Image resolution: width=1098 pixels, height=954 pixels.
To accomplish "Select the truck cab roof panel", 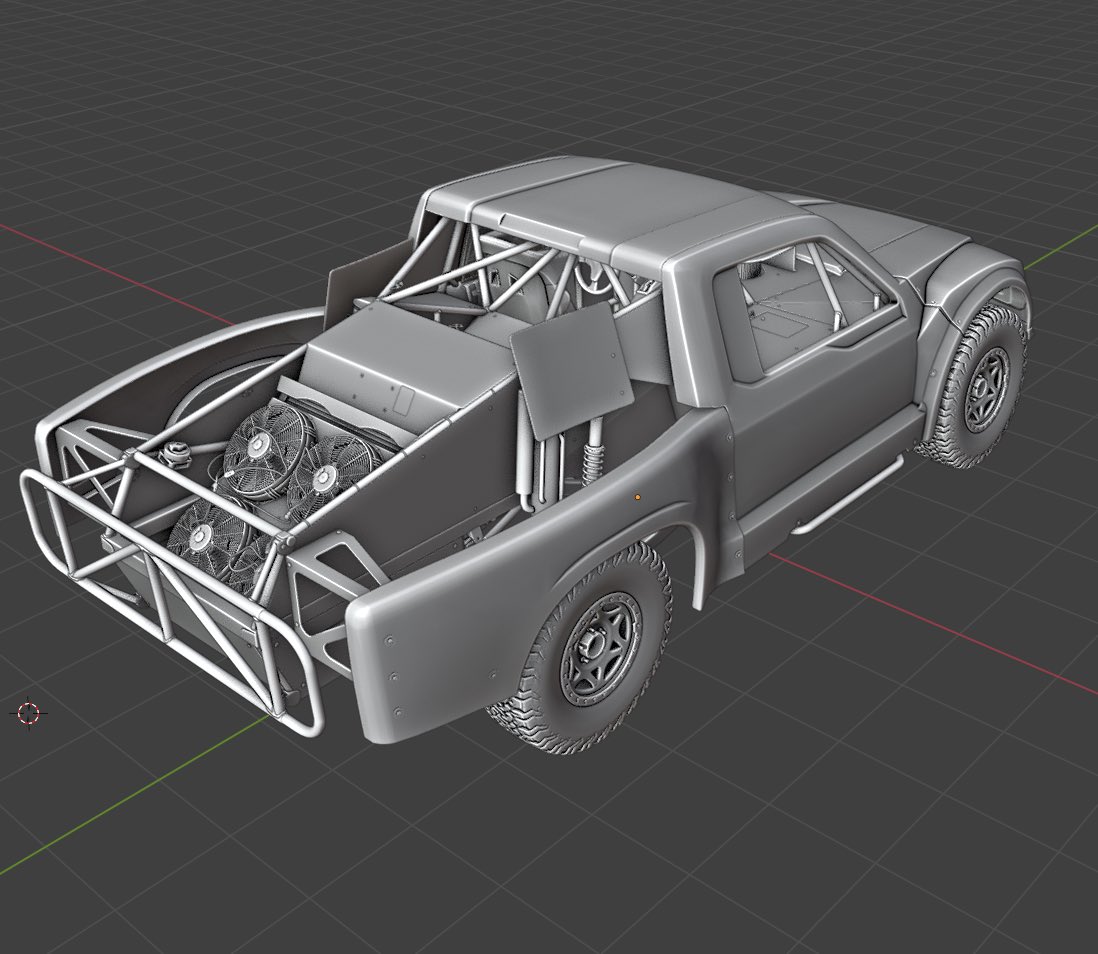I will [x=602, y=208].
